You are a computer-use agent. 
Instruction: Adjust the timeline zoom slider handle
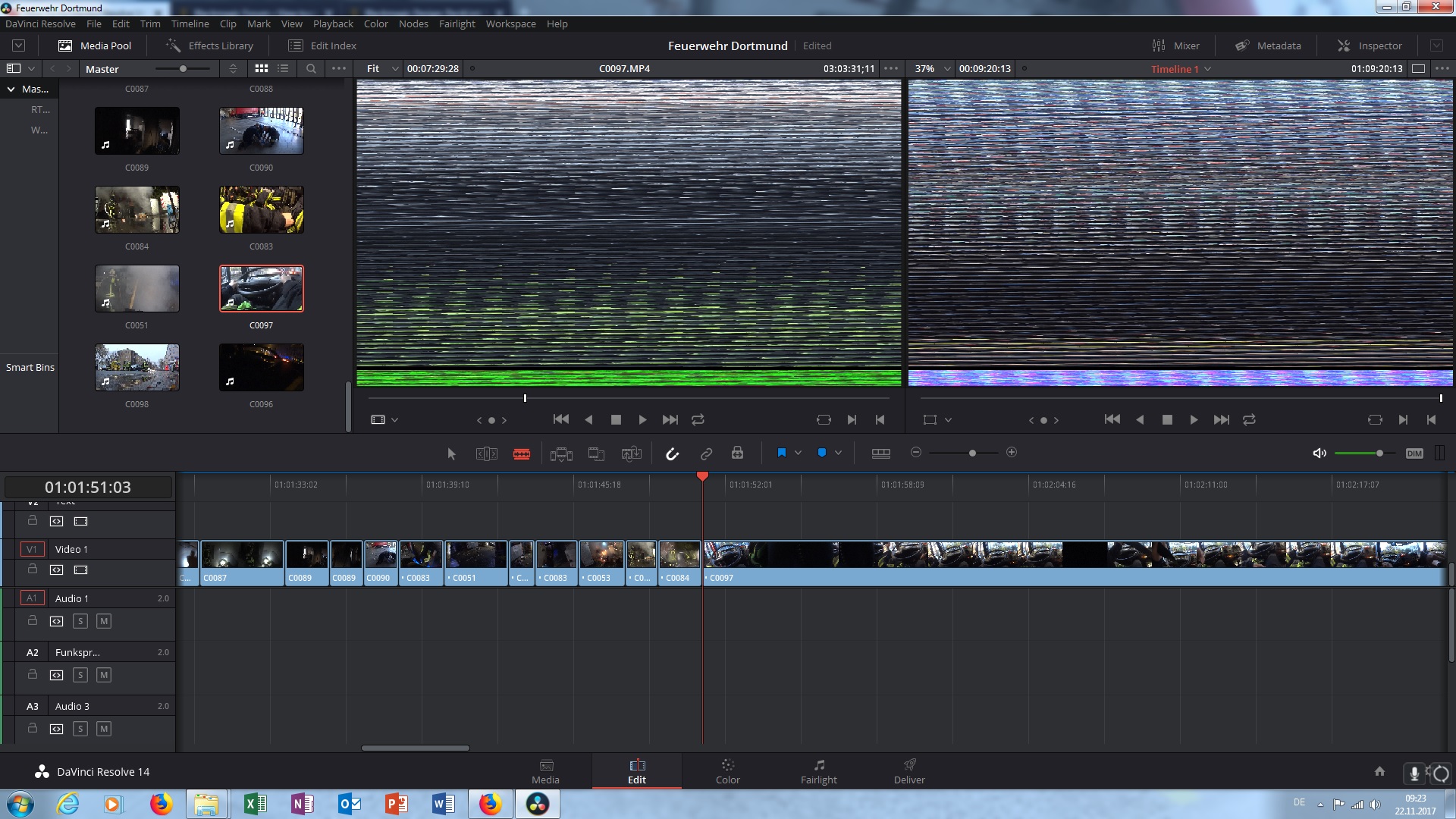pos(972,453)
